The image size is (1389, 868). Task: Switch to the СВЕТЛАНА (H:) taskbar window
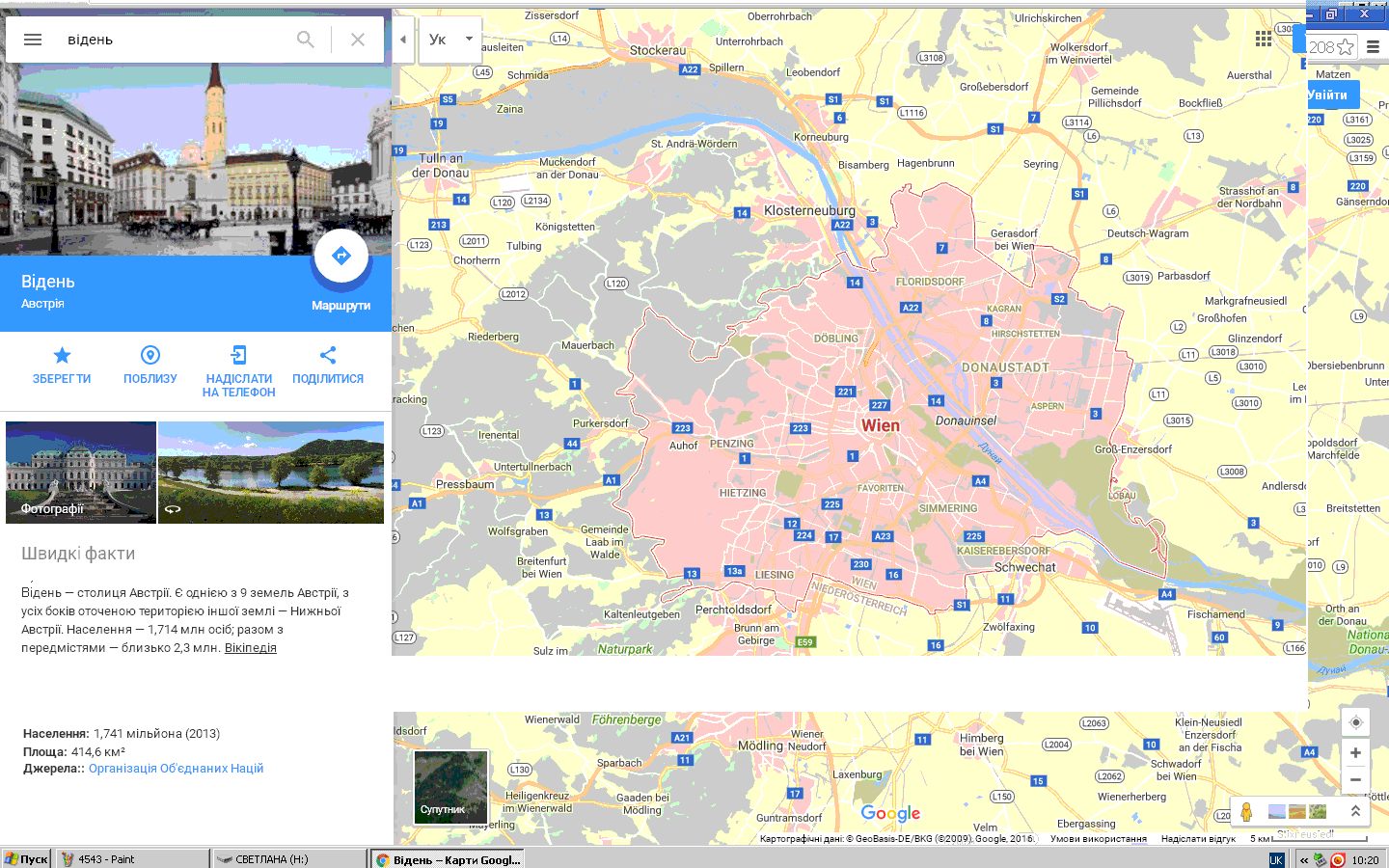tap(289, 858)
